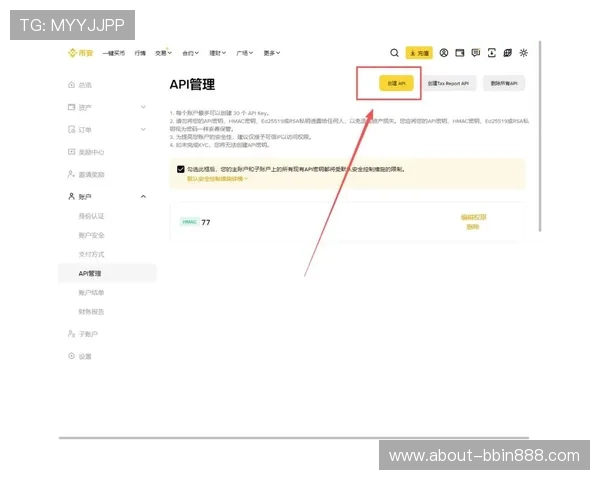Open 支付方式 payment methods
Viewport: 600px width, 480px height.
[91, 254]
